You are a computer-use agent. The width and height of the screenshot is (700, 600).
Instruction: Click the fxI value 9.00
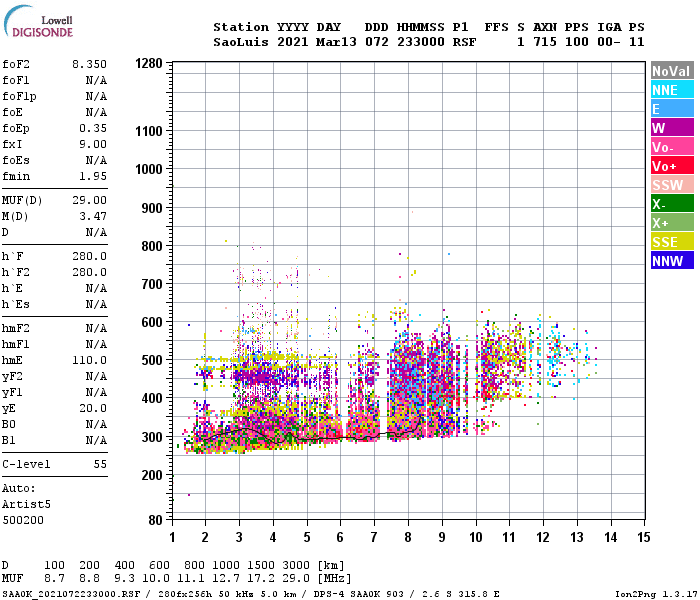pos(93,144)
